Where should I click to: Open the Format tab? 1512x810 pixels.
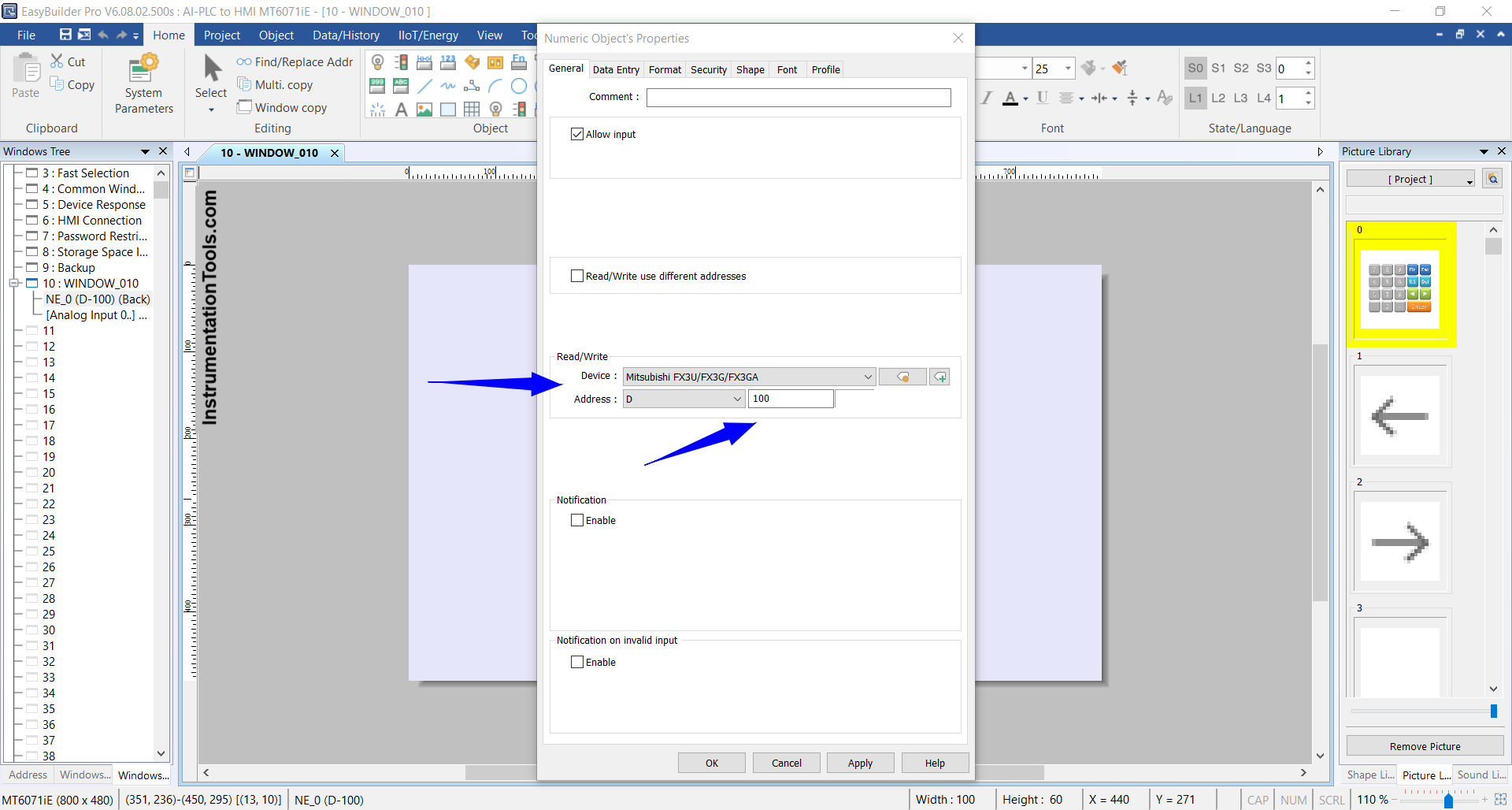[x=665, y=69]
